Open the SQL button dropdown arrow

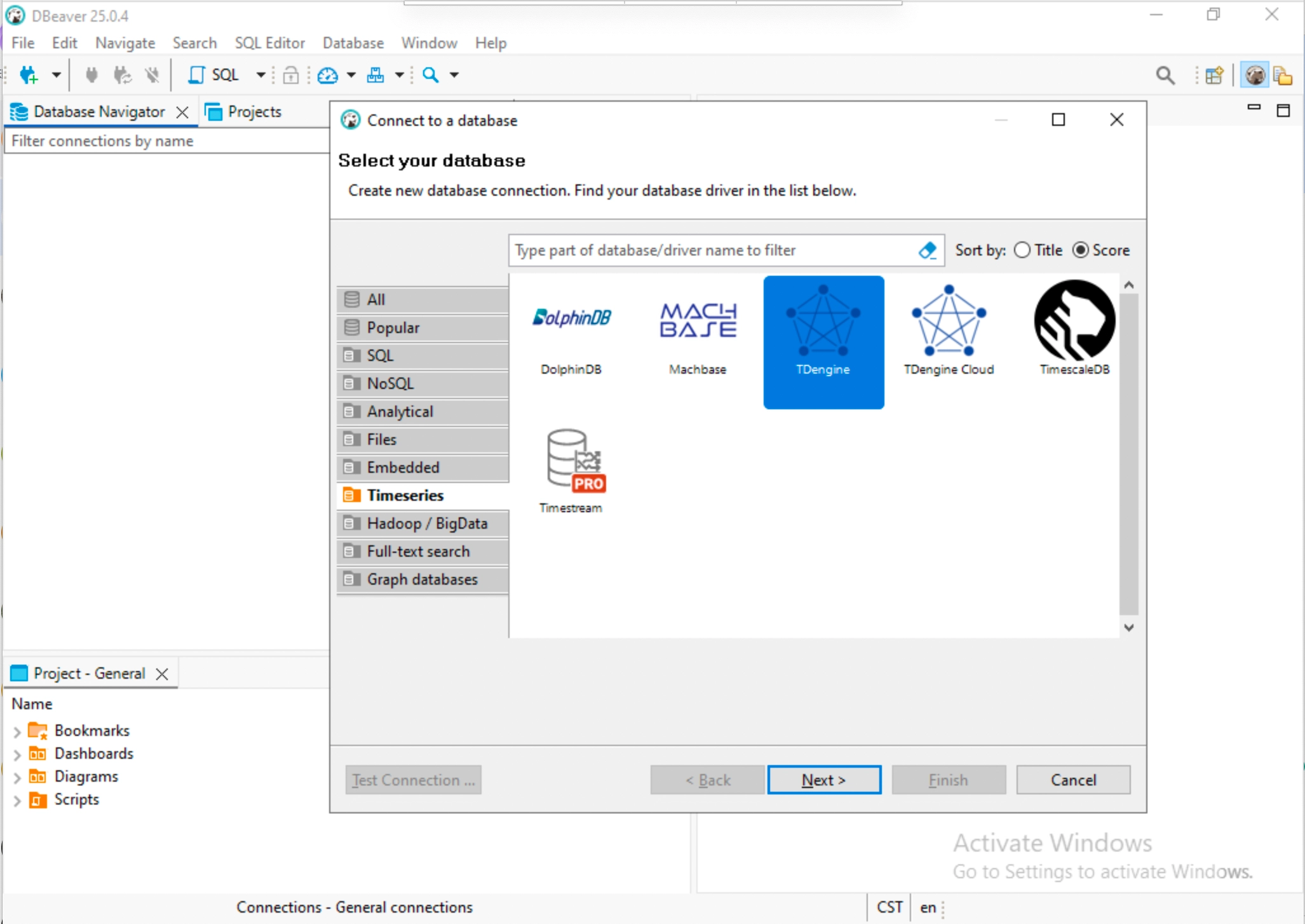pos(260,75)
